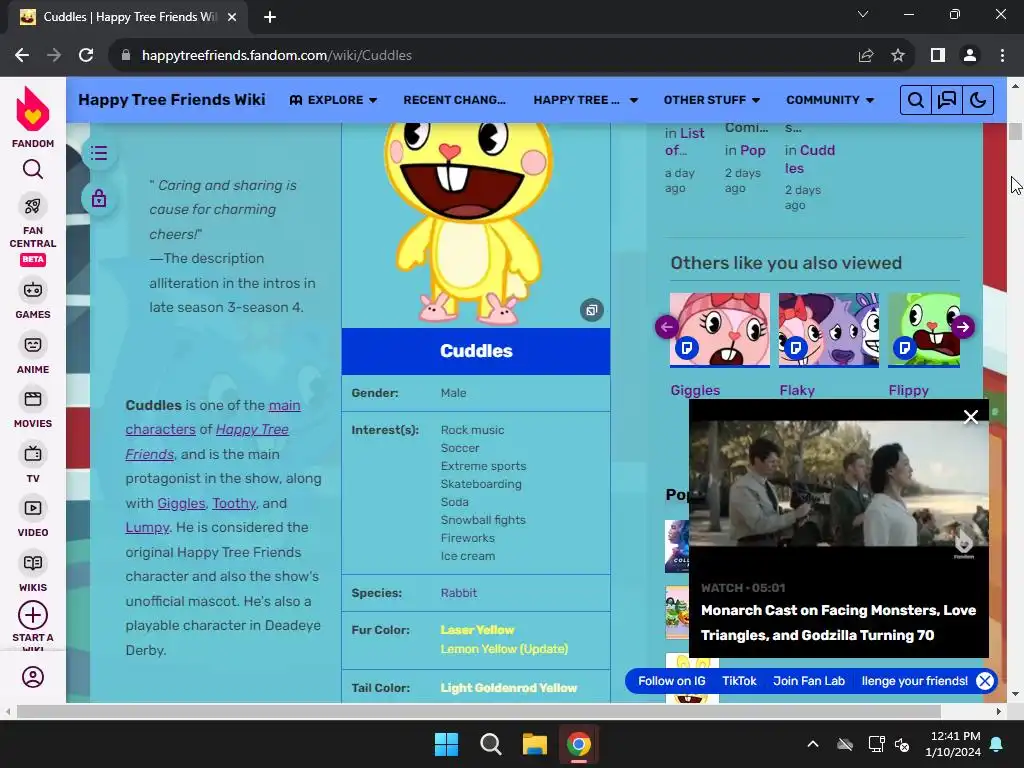Open Chrome profile icon
1024x768 pixels.
(x=970, y=56)
